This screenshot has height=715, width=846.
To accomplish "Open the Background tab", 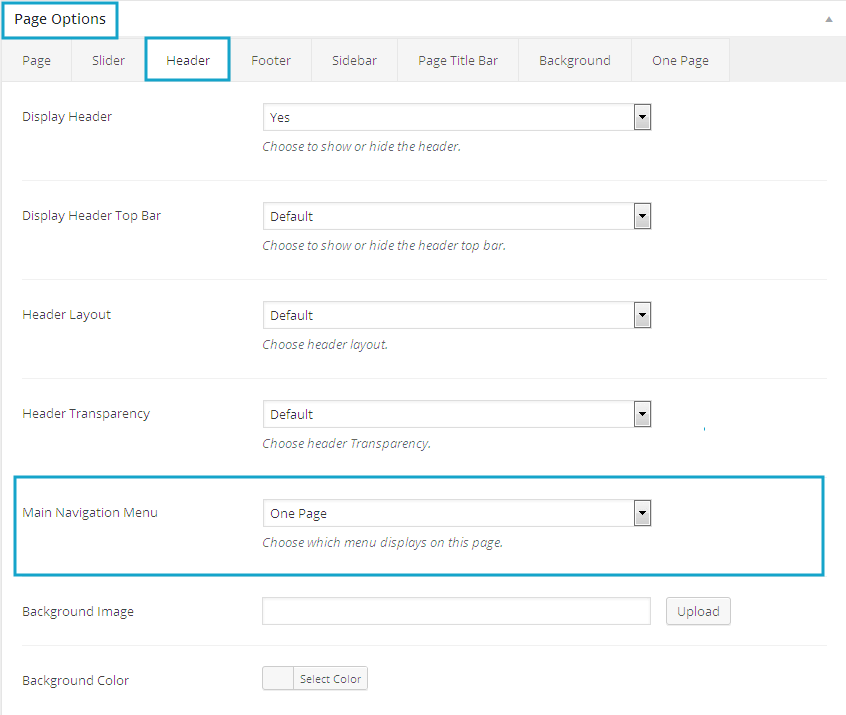I will click(574, 60).
